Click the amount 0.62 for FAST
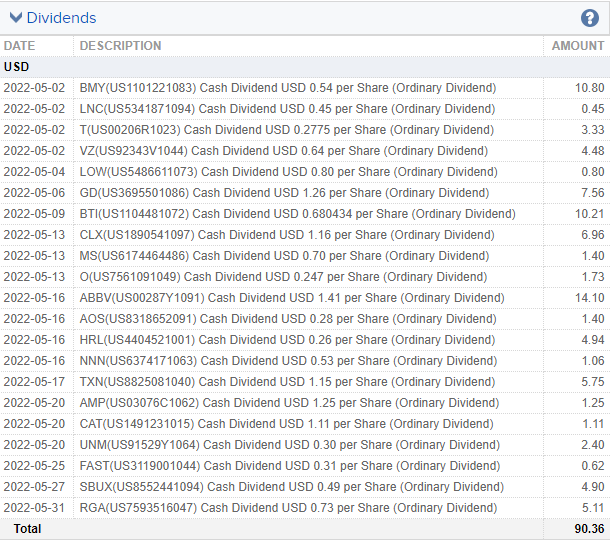 click(x=593, y=466)
